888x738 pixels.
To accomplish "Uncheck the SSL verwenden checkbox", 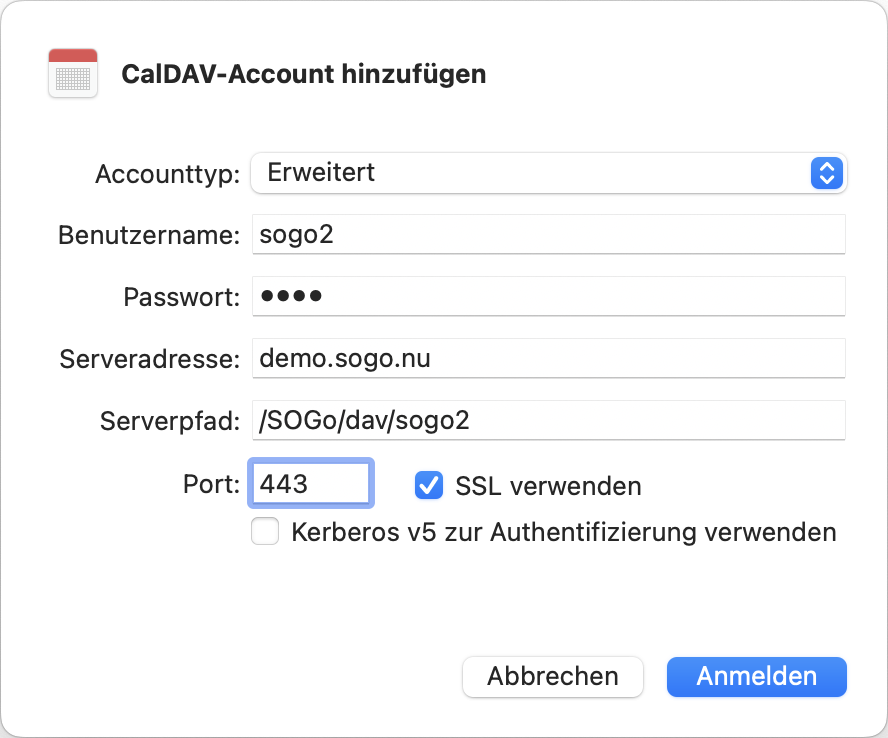I will [429, 486].
